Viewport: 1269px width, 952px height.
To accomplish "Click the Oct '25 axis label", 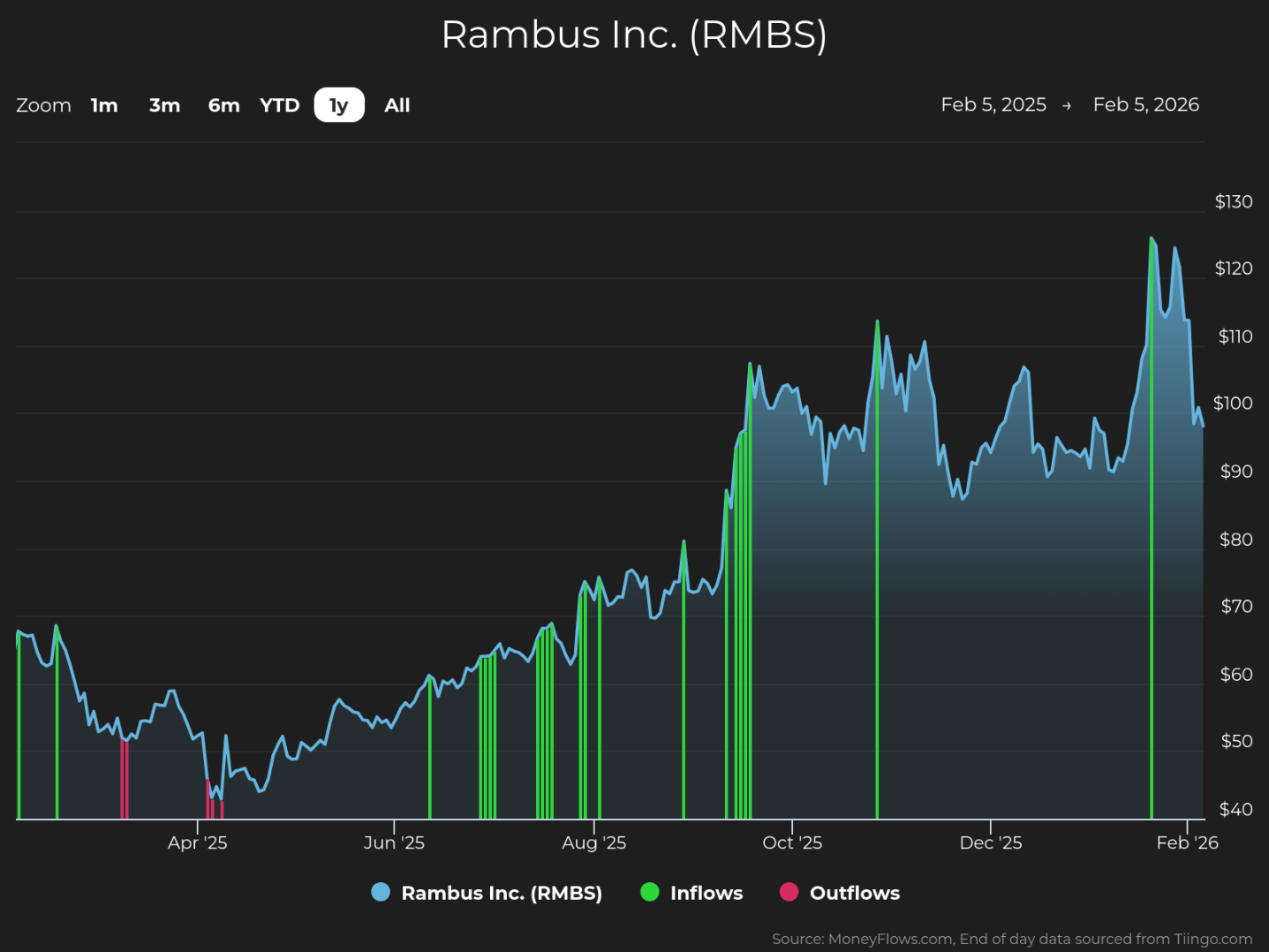I will pyautogui.click(x=792, y=842).
